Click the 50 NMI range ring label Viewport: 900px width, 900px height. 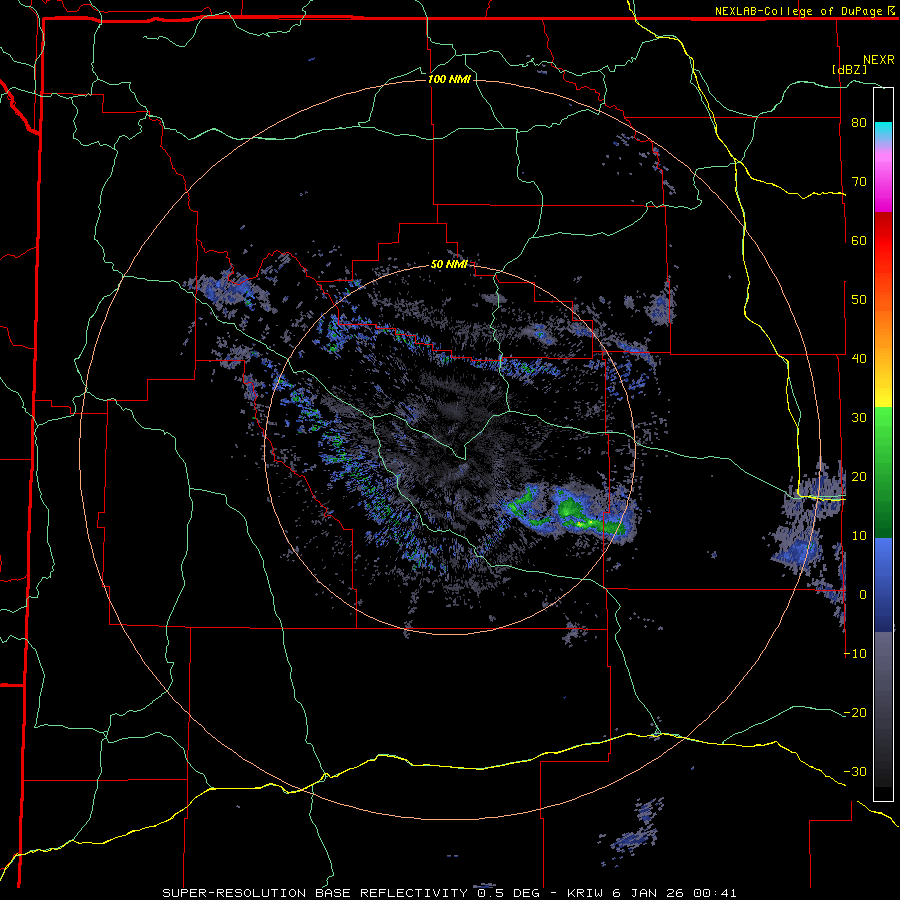point(449,265)
